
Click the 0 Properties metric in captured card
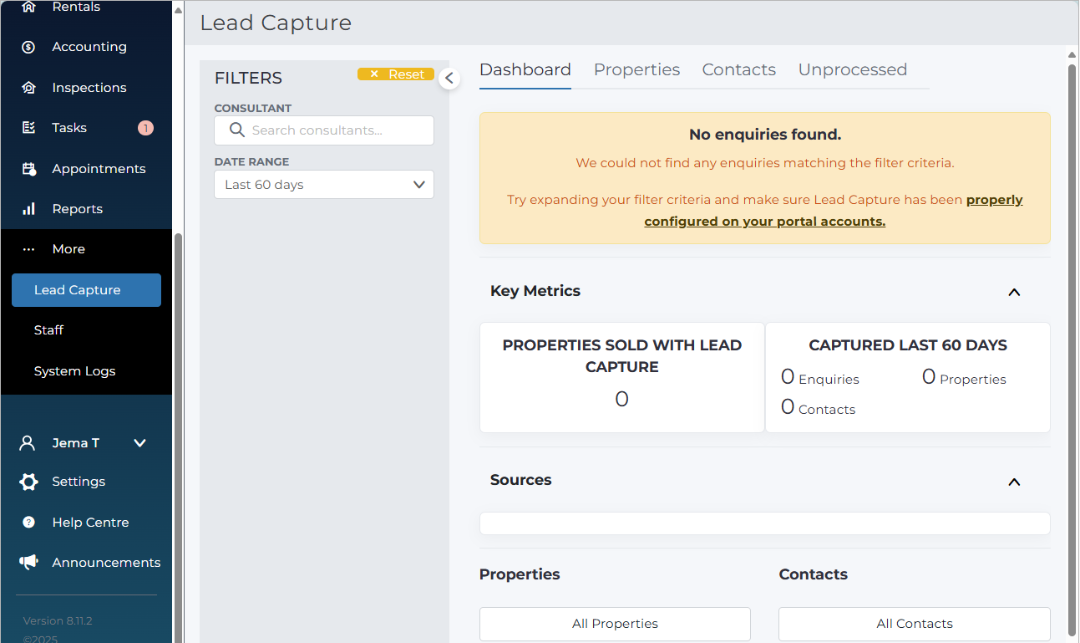coord(964,377)
